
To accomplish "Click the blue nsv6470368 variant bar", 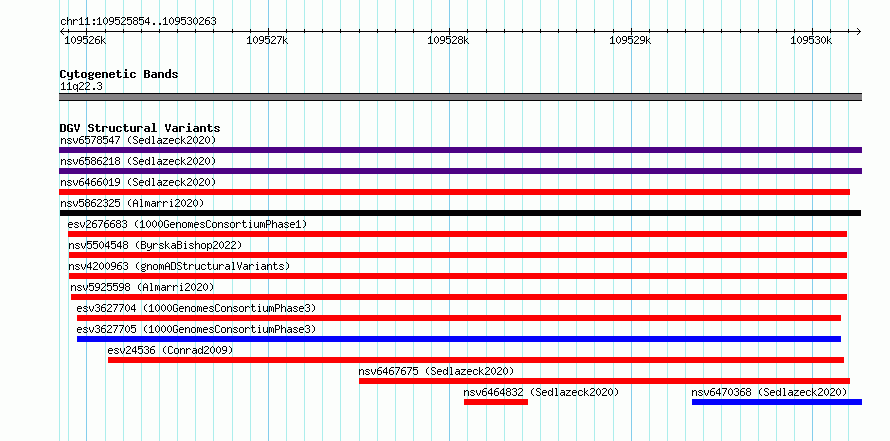I will click(x=777, y=402).
